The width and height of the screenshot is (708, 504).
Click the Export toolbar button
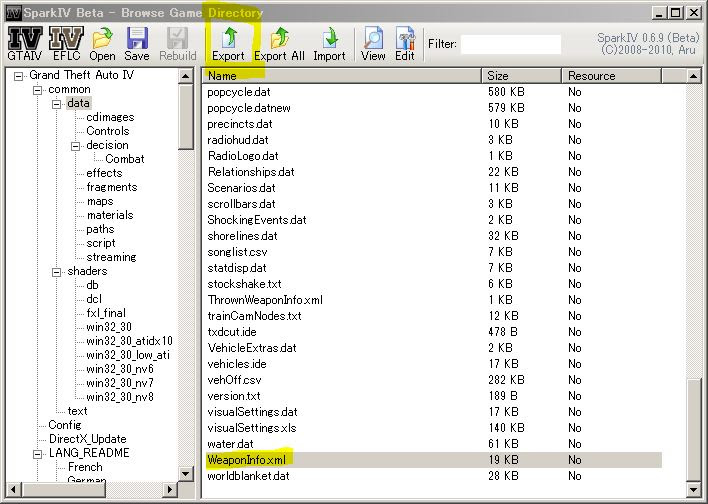tap(228, 44)
